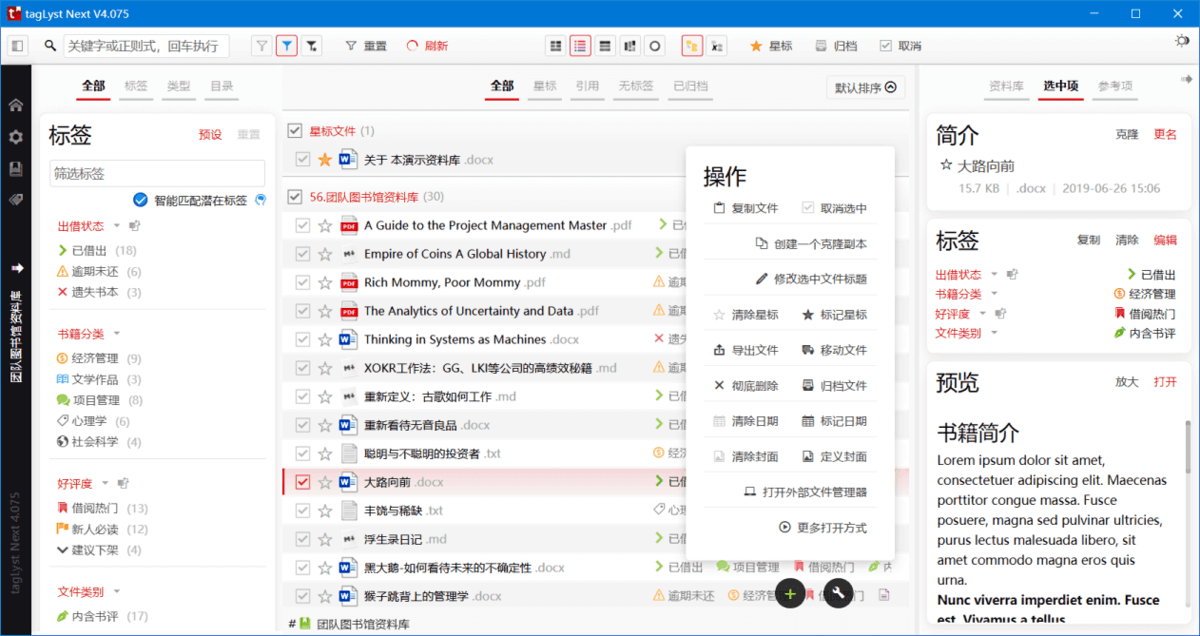Image resolution: width=1200 pixels, height=636 pixels.
Task: Click the black filter-clear icon
Action: 312,46
